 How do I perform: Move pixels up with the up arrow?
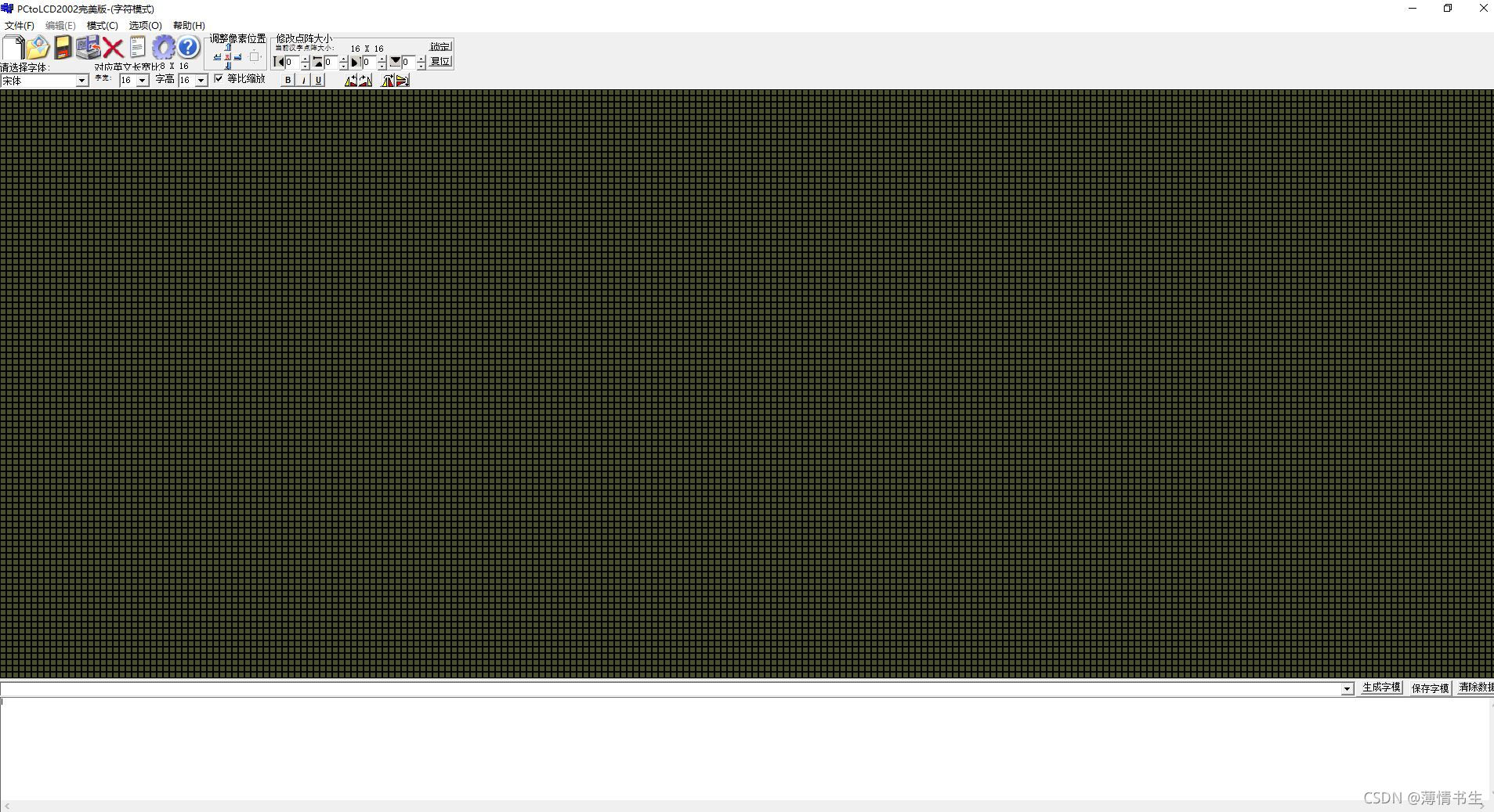(x=228, y=47)
